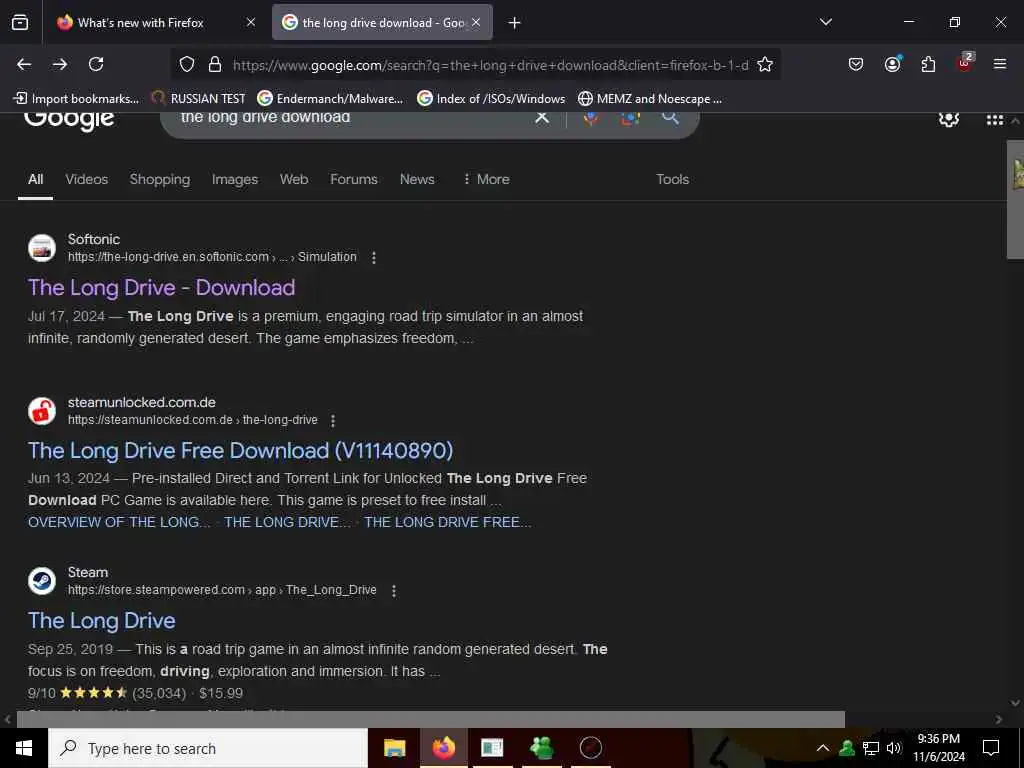Show hidden system tray icons
Image resolution: width=1024 pixels, height=768 pixels.
click(x=823, y=748)
